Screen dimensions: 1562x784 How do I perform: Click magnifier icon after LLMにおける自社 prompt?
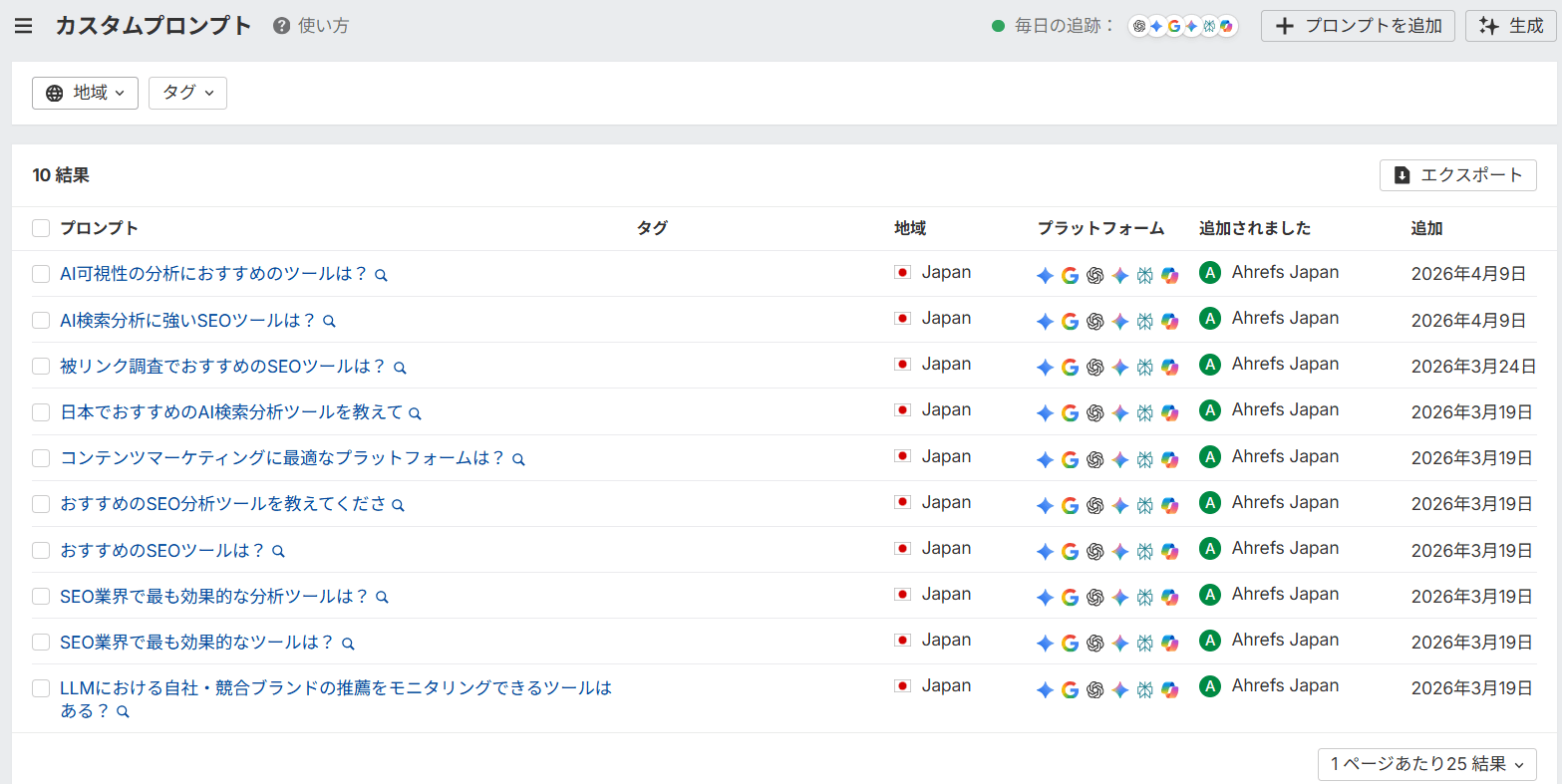pos(123,712)
